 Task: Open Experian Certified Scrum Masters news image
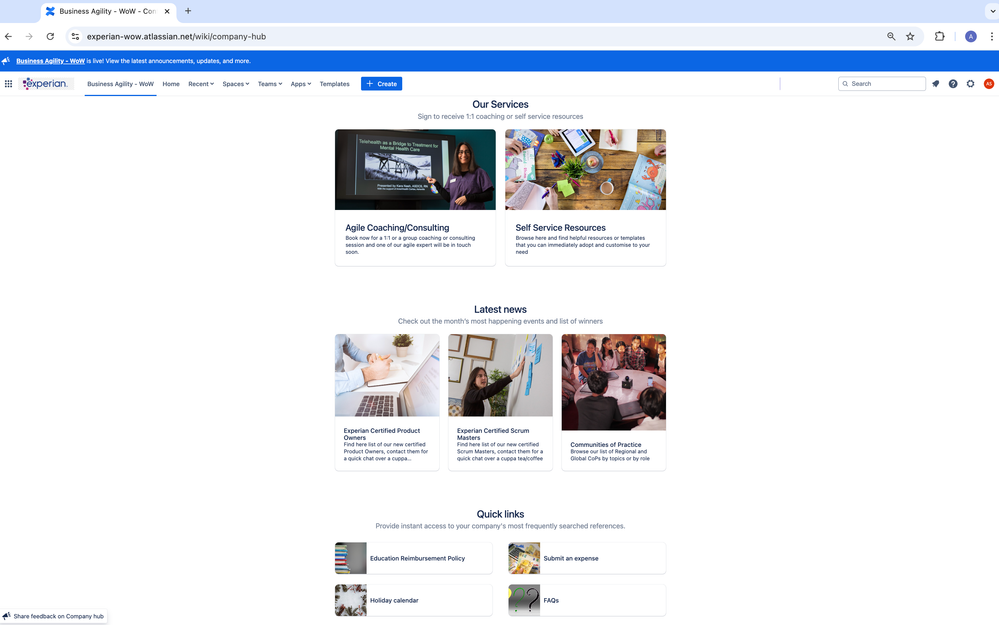(500, 375)
